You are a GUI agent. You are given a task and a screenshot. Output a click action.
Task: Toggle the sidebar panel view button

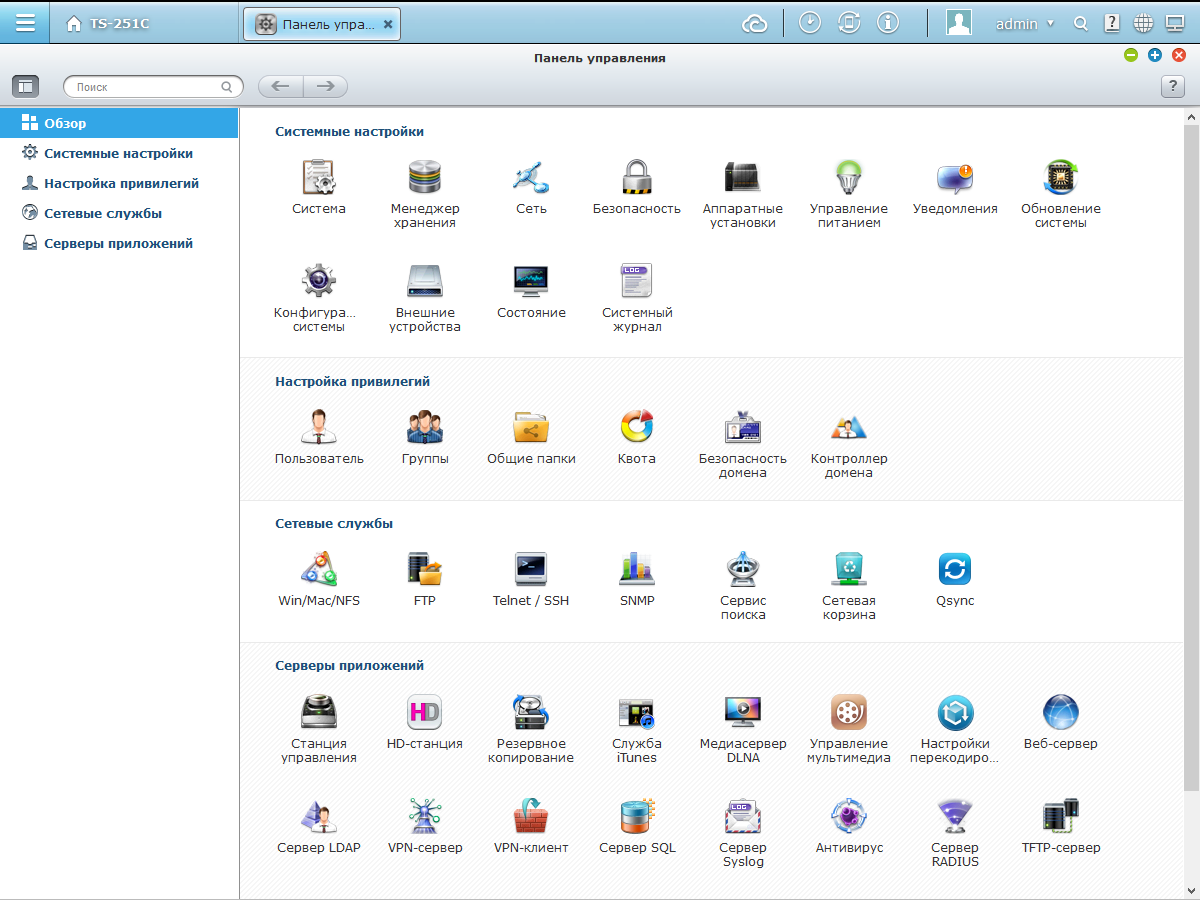25,87
